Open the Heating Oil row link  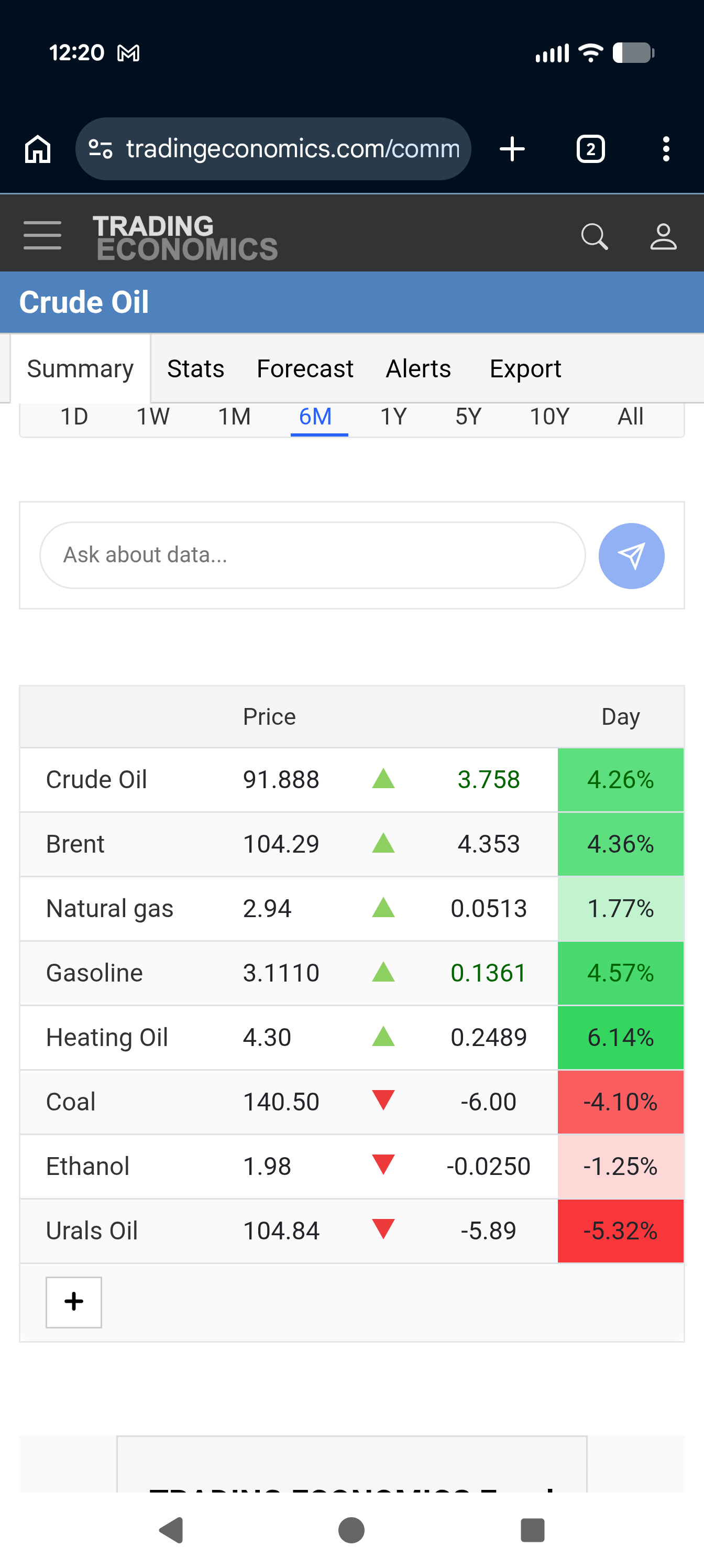[107, 1037]
